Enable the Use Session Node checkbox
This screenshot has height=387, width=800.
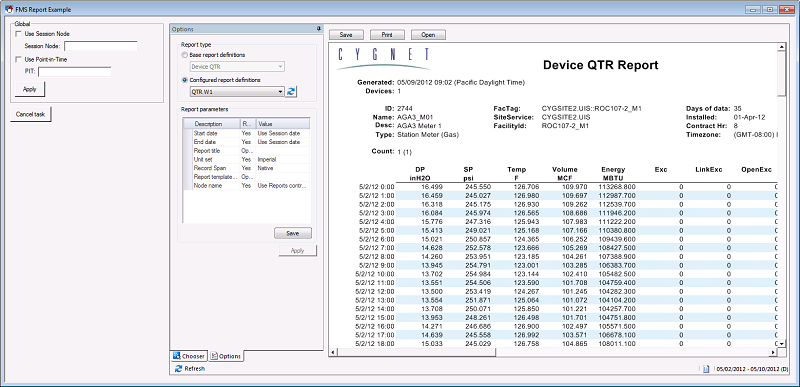(19, 34)
